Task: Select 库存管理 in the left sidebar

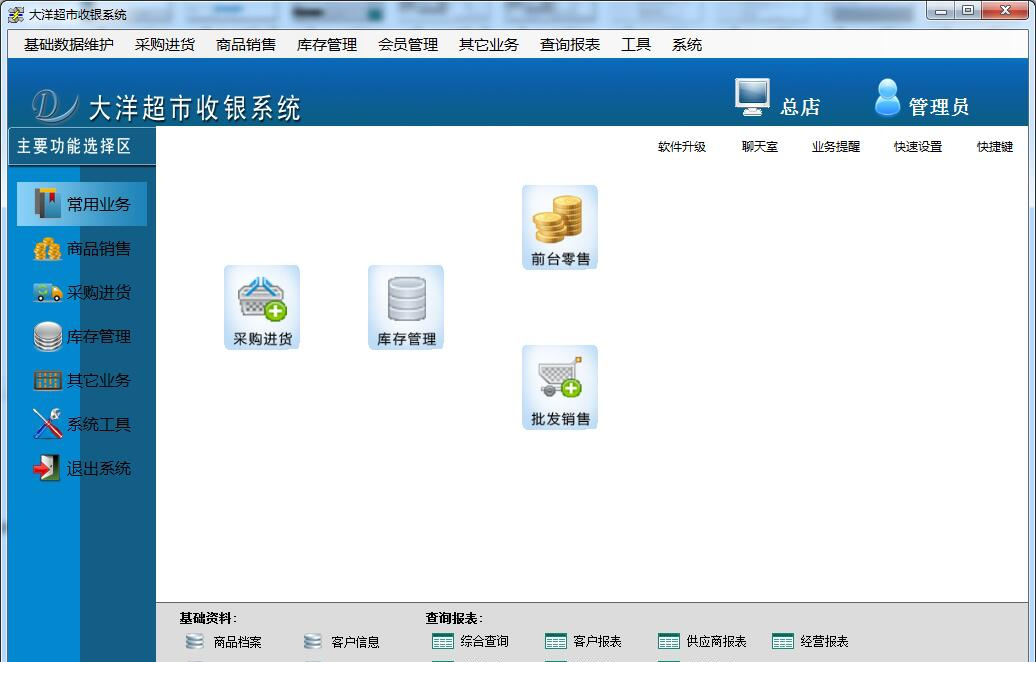Action: click(82, 336)
